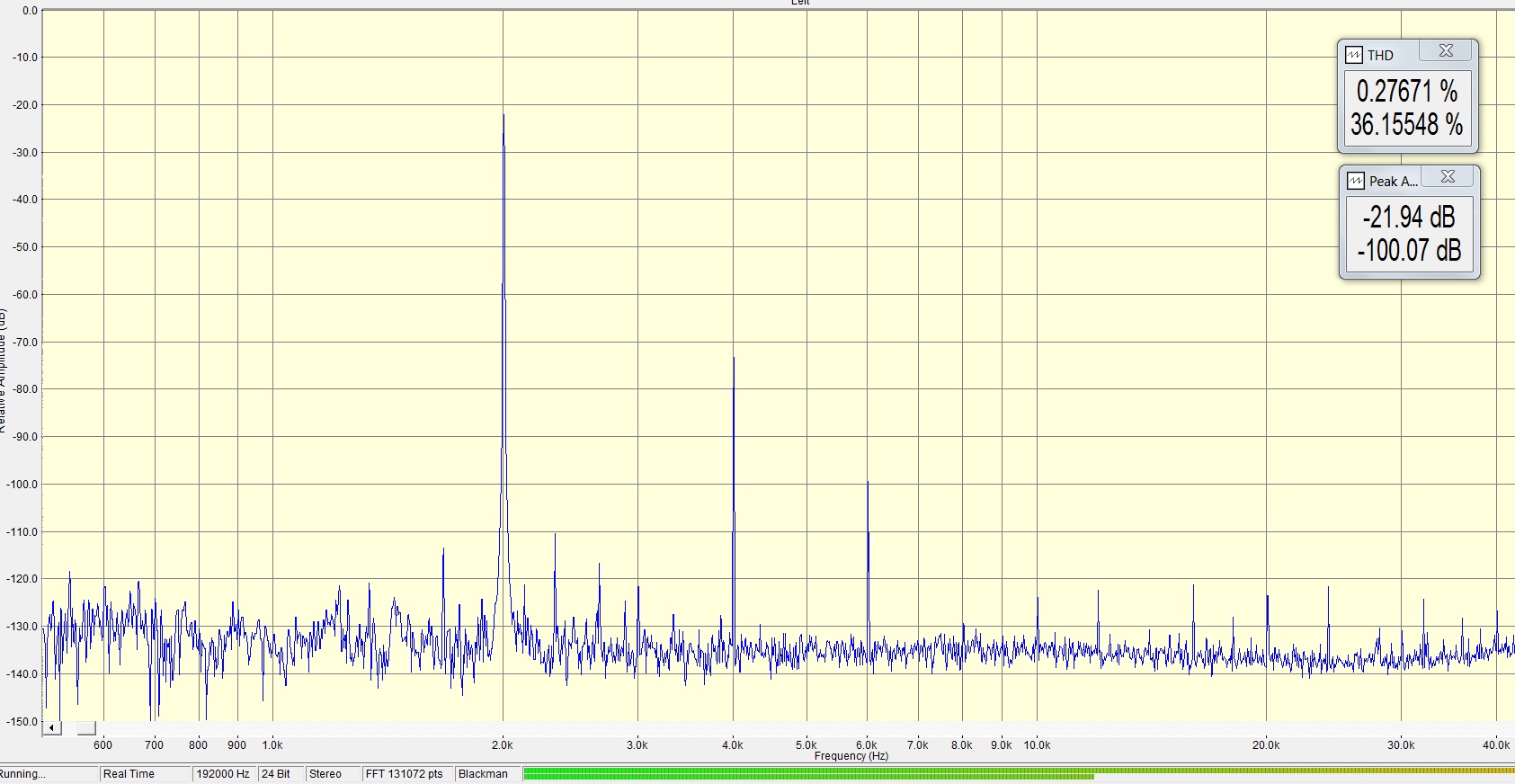This screenshot has width=1515, height=784.
Task: Click the 1.0k frequency axis label
Action: point(272,745)
